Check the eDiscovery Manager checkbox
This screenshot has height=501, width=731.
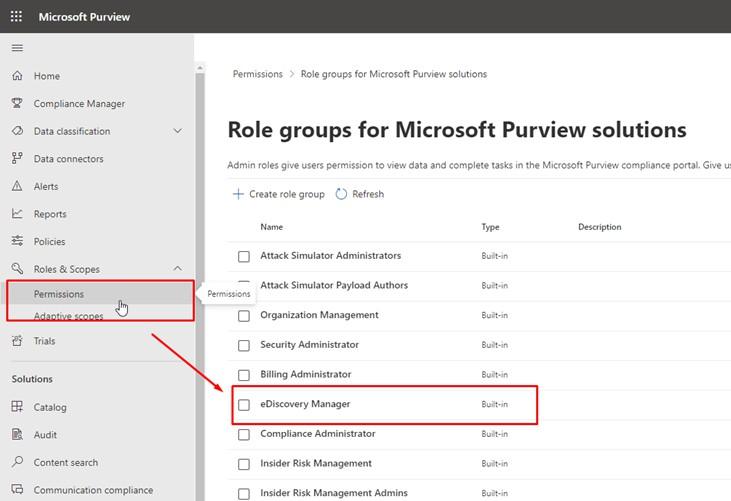244,405
